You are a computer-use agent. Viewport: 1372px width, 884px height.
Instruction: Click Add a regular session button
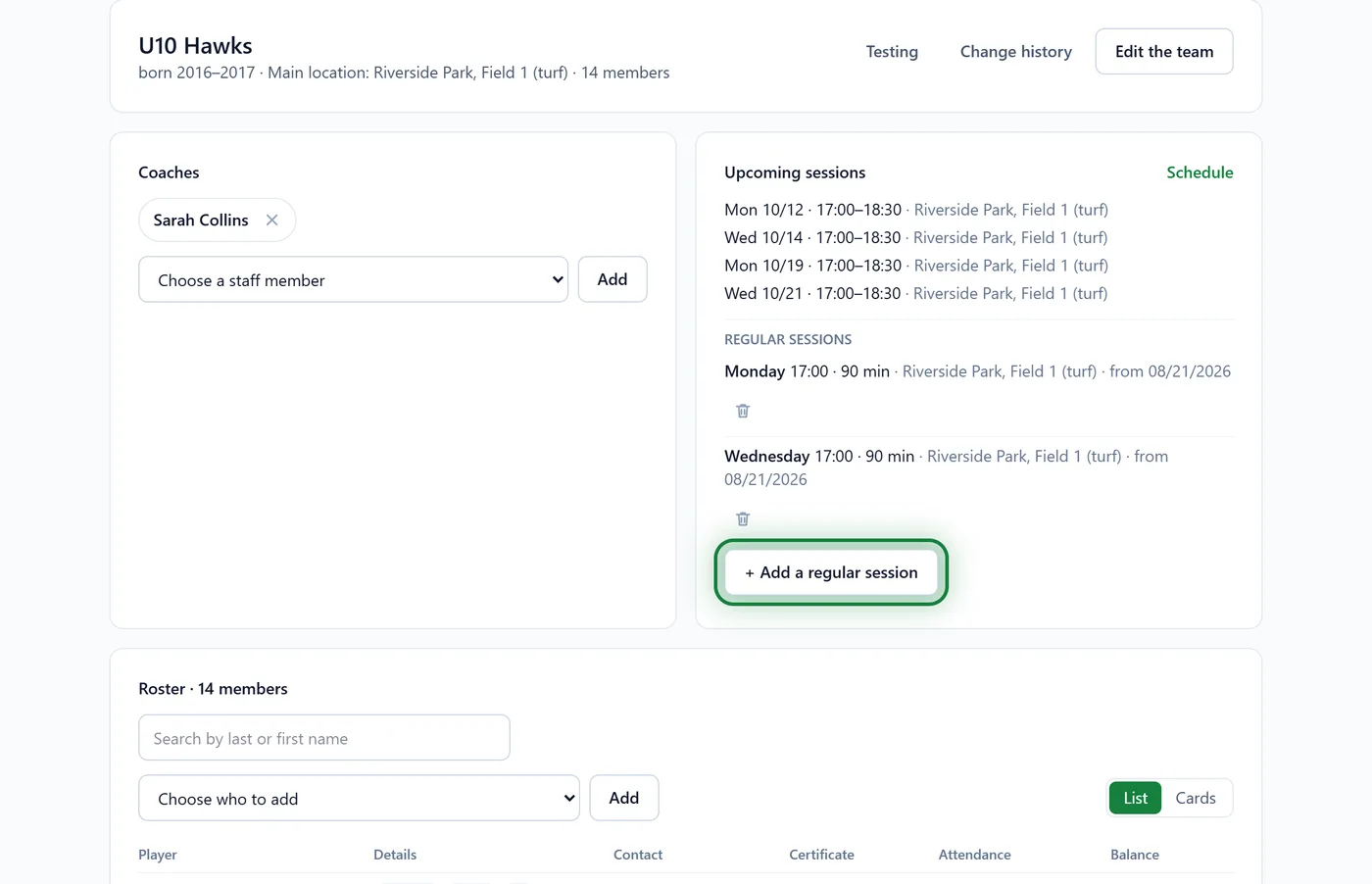831,572
